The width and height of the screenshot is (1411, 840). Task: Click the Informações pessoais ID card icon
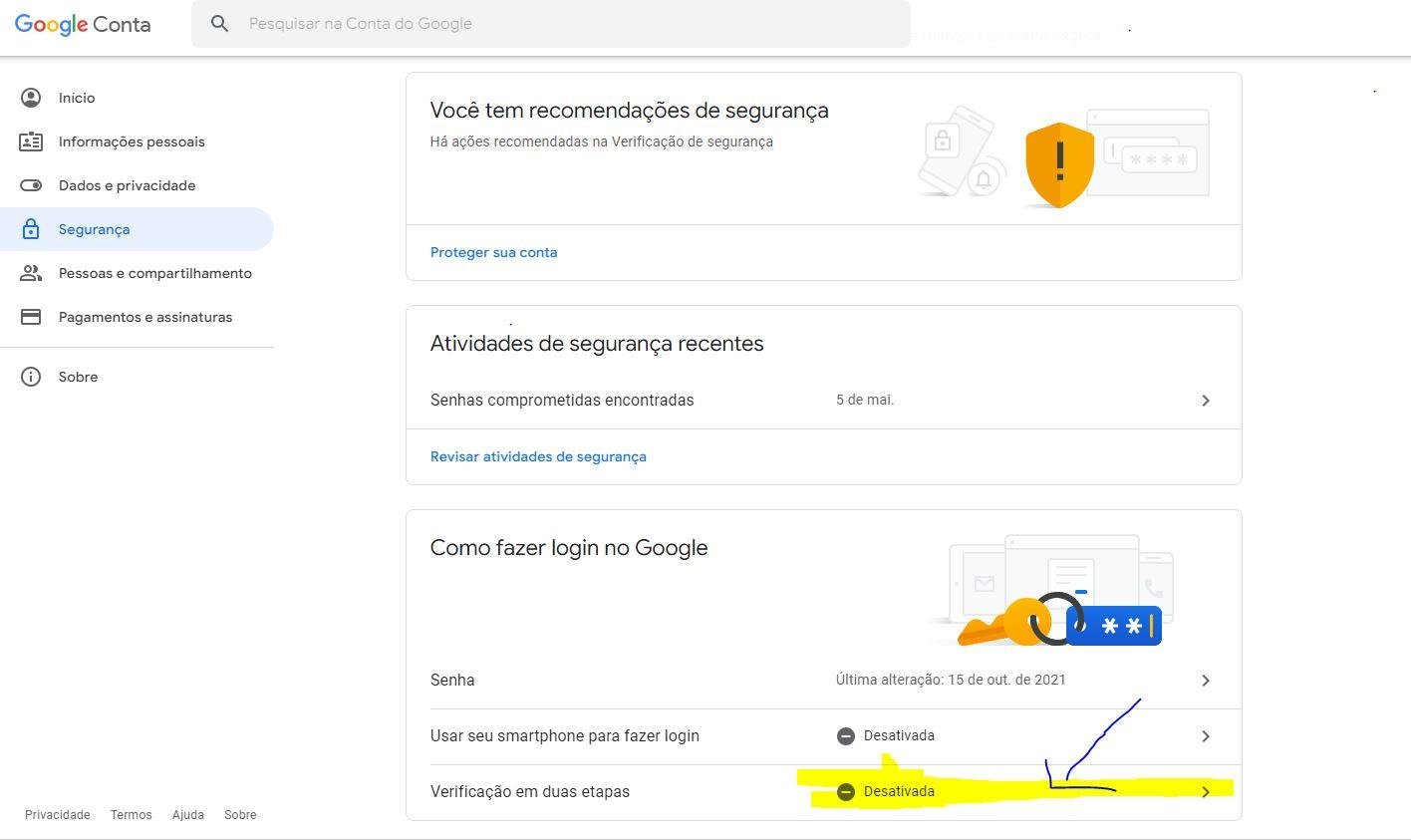click(x=31, y=141)
